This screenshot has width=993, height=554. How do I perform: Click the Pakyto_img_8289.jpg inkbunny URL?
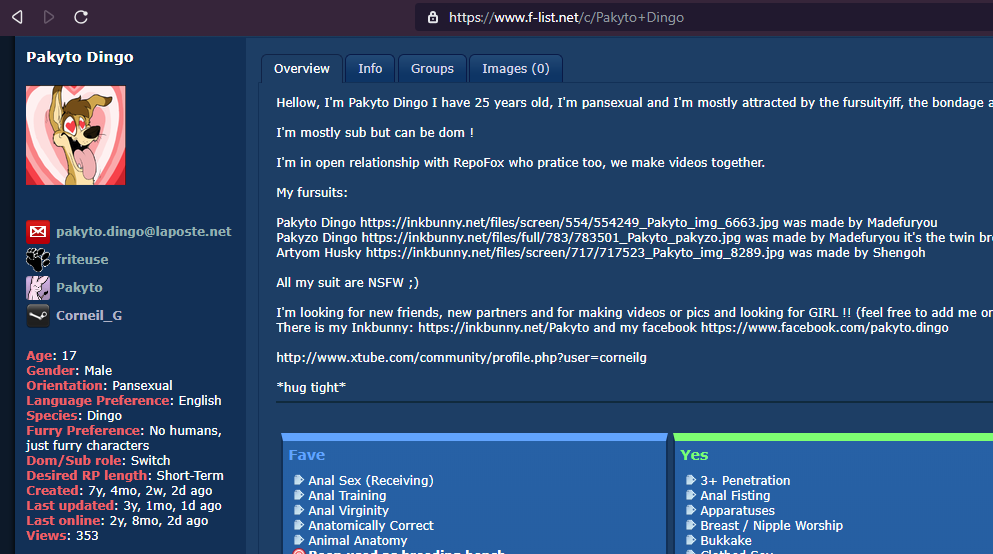pyautogui.click(x=575, y=253)
